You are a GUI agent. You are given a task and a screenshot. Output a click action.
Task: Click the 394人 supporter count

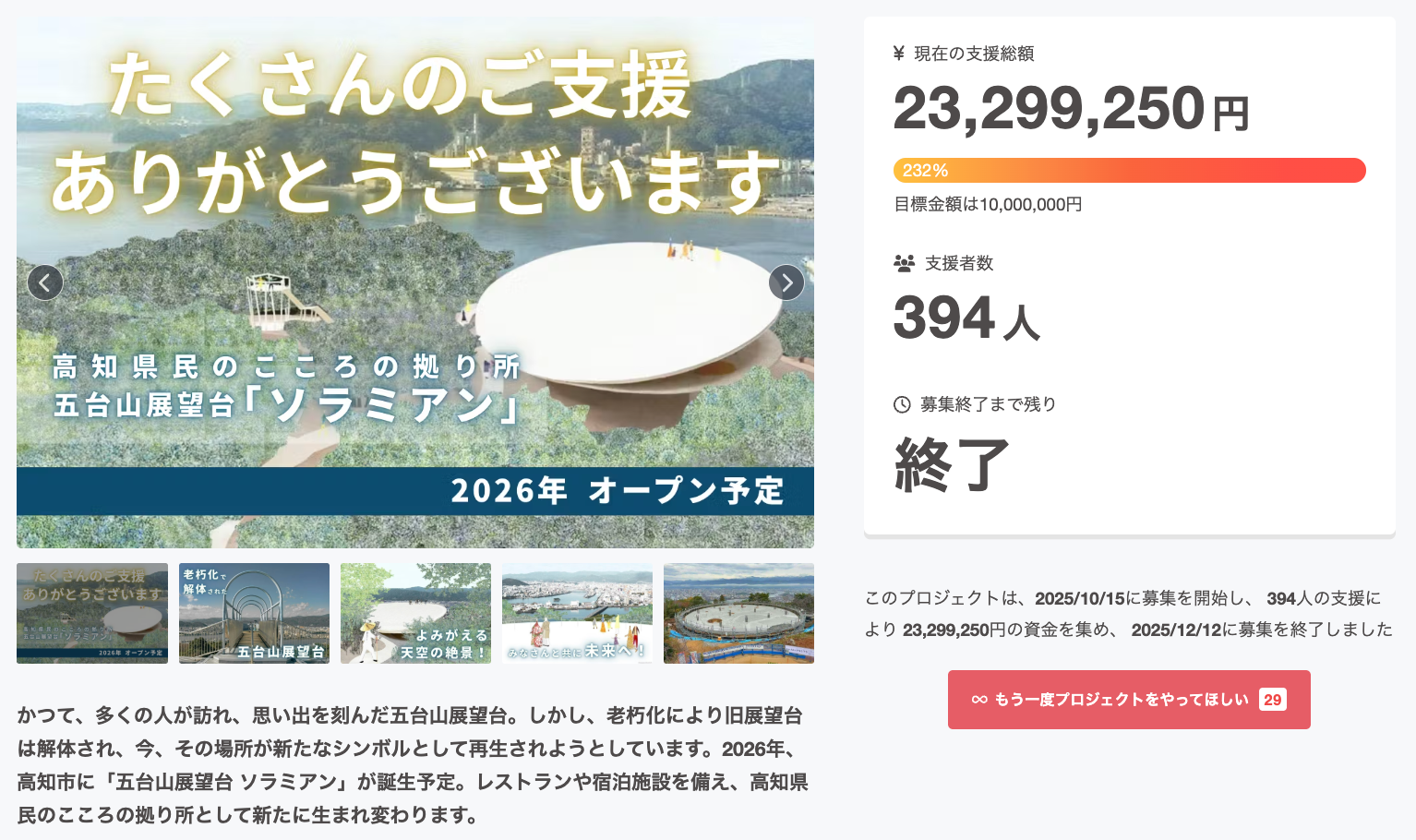[966, 318]
